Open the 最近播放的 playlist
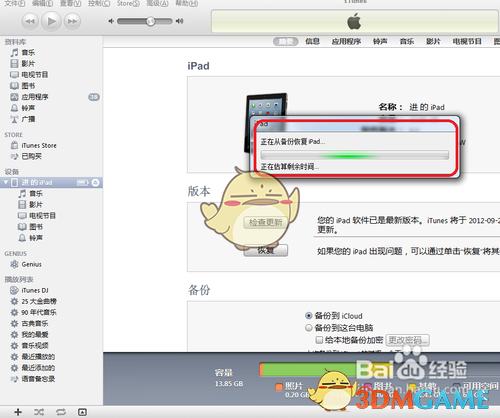Screen dimensions: 500x418 point(38,357)
